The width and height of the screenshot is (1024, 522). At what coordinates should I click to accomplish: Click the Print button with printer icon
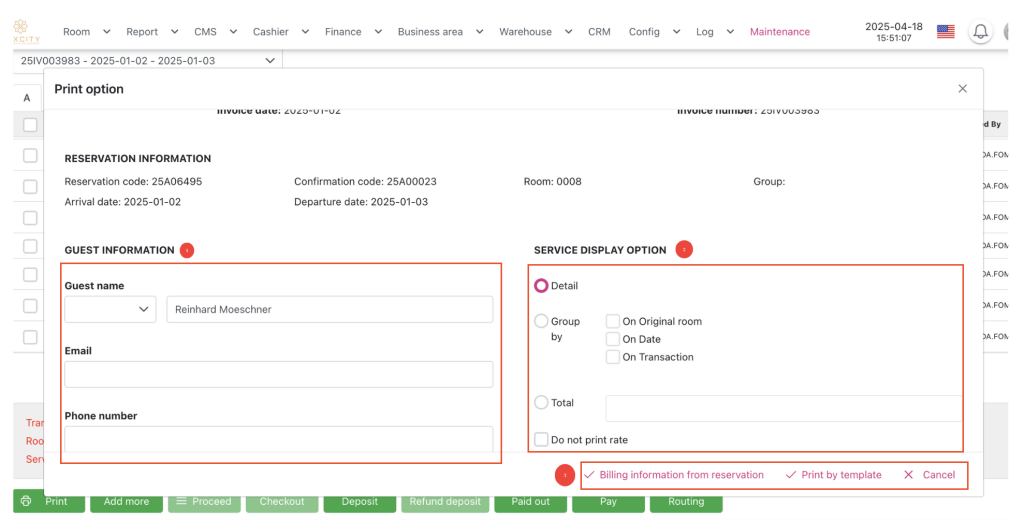coord(47,501)
